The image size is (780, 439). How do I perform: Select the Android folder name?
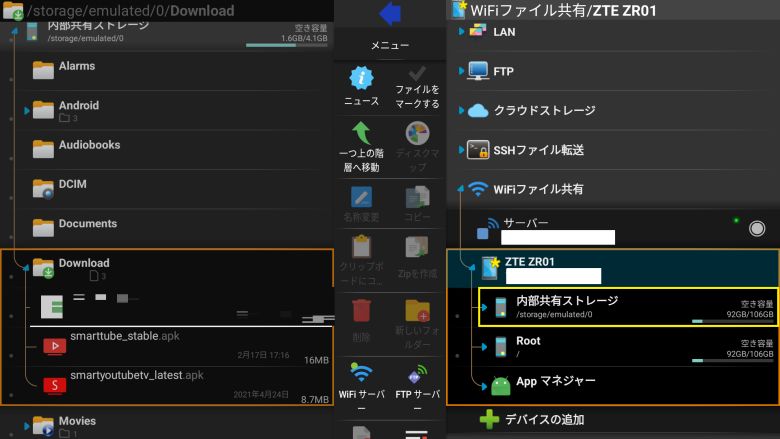point(79,105)
